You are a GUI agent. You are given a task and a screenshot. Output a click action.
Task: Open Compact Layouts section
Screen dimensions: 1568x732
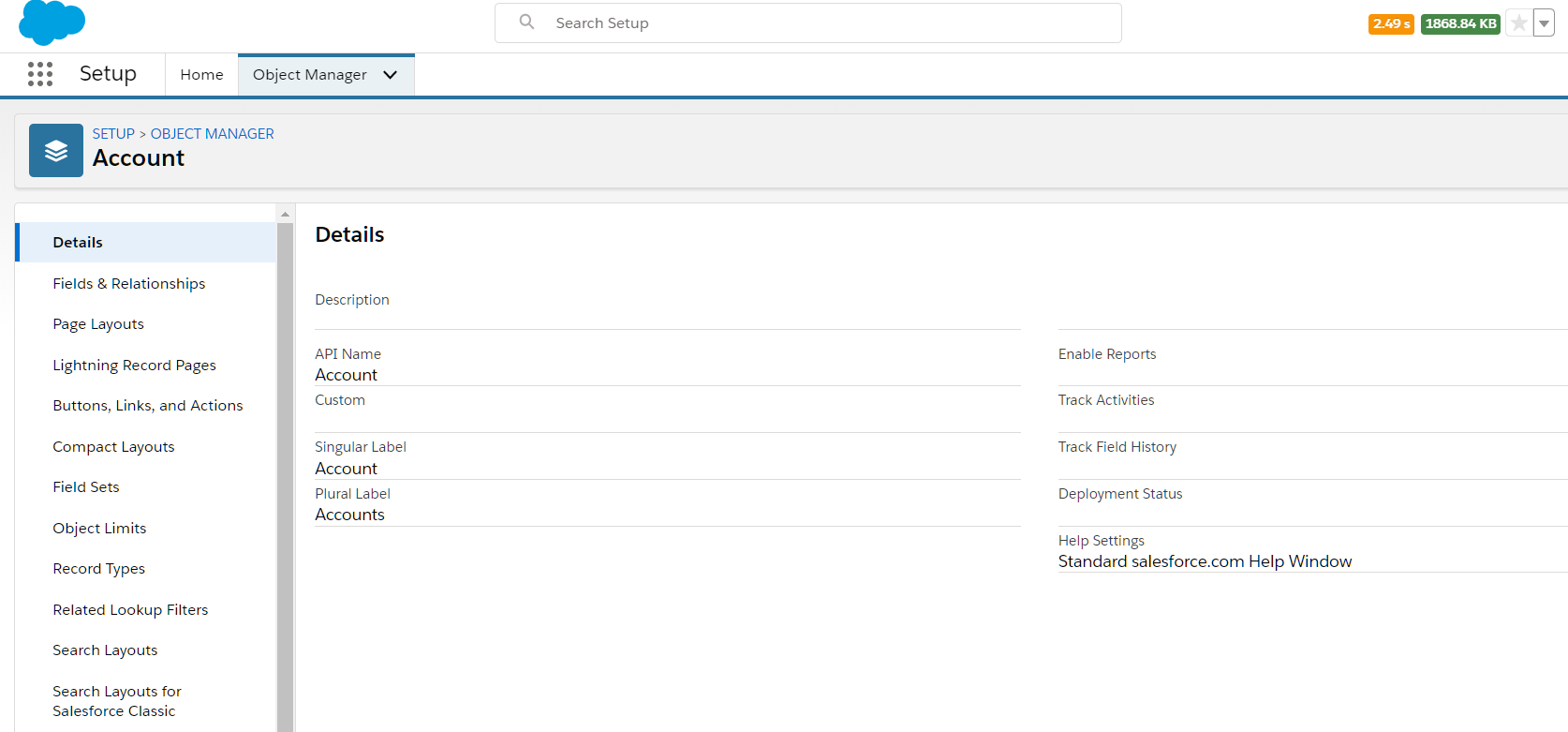pos(113,447)
